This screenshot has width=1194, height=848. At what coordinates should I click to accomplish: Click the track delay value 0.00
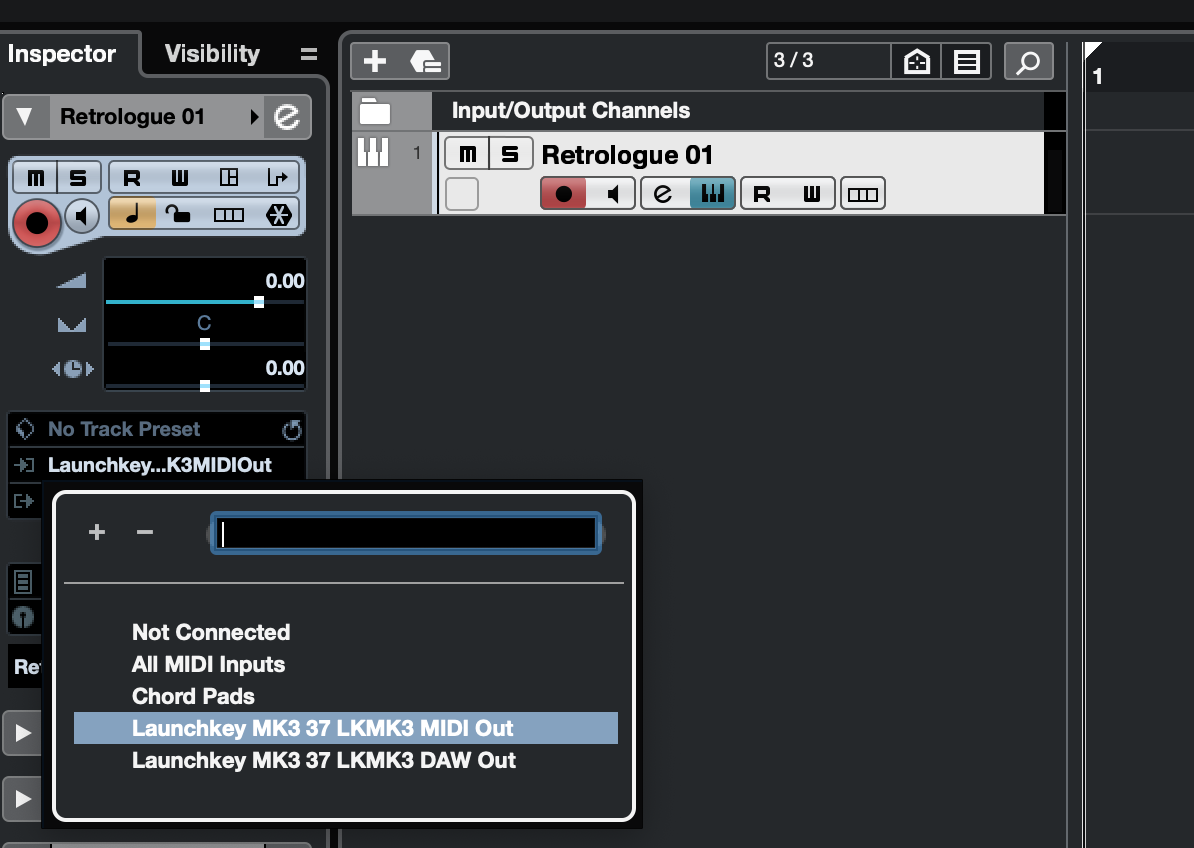click(x=285, y=368)
